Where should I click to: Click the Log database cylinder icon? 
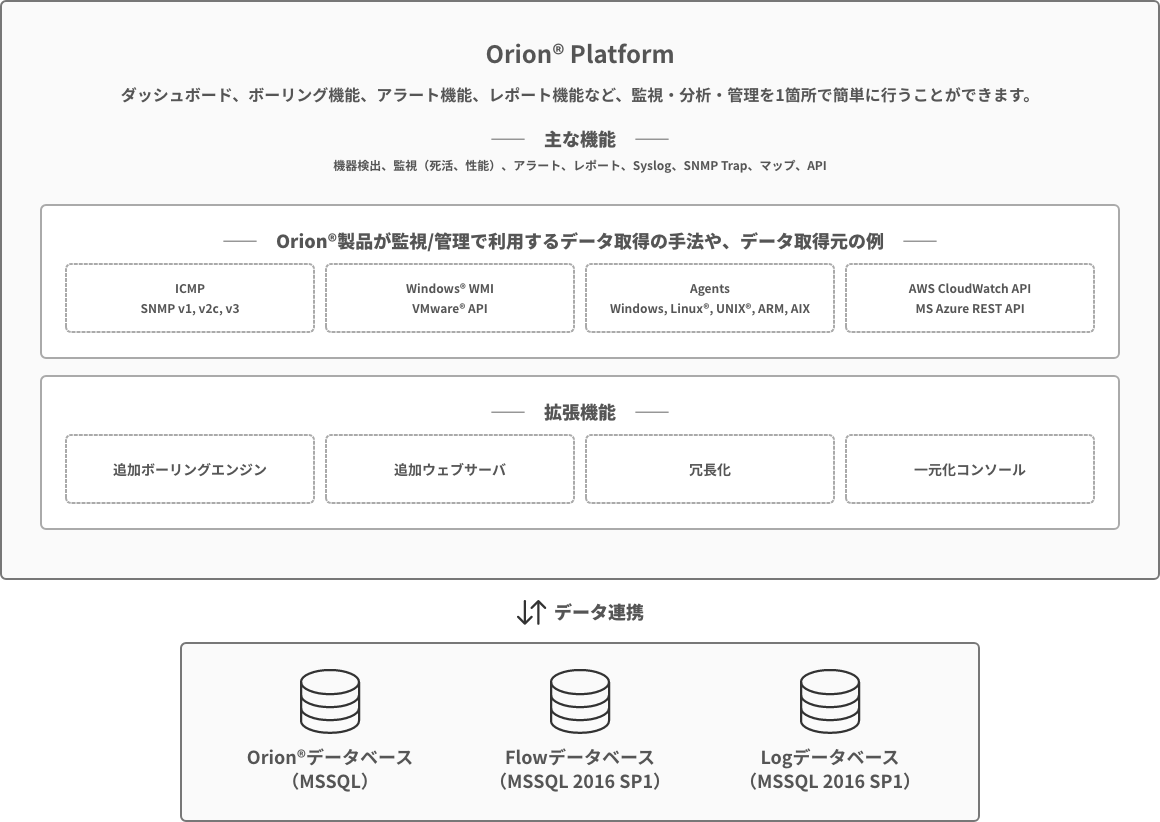830,701
